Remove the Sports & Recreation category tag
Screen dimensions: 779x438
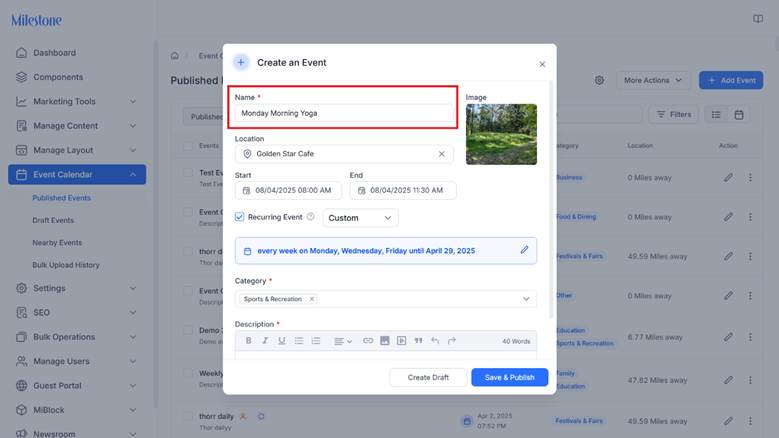[x=312, y=299]
